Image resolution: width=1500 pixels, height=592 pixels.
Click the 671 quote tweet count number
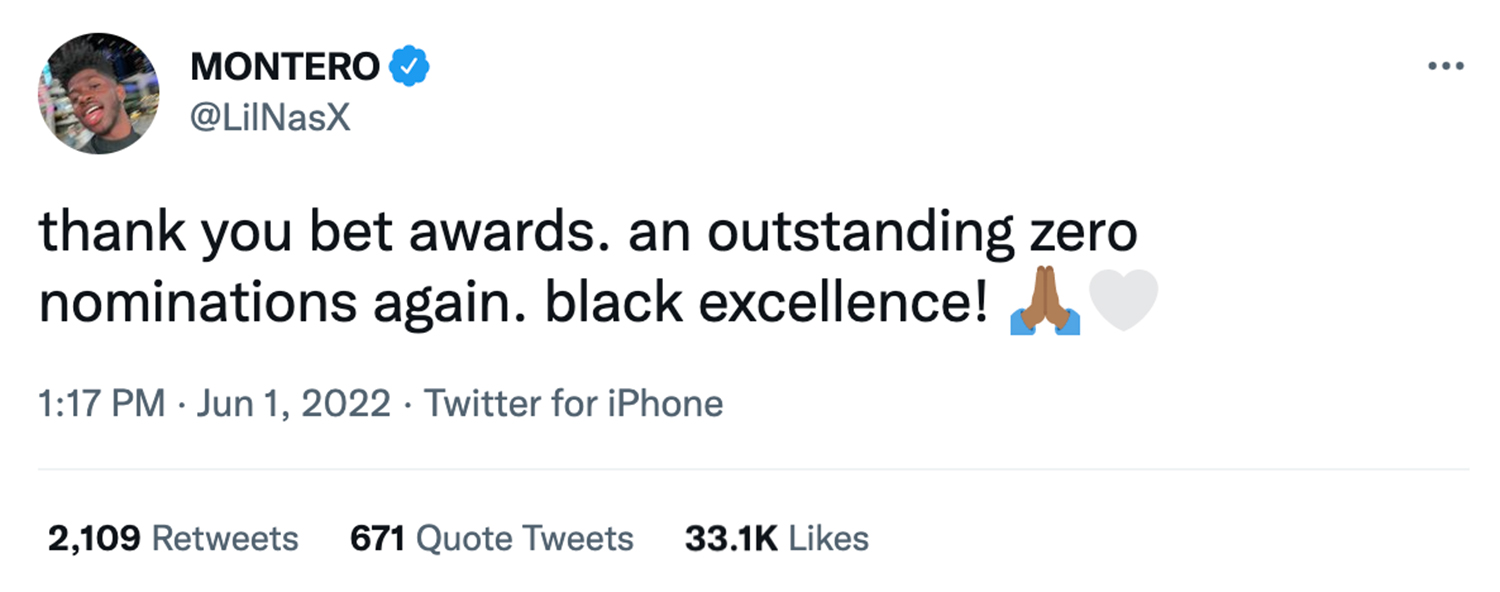377,539
